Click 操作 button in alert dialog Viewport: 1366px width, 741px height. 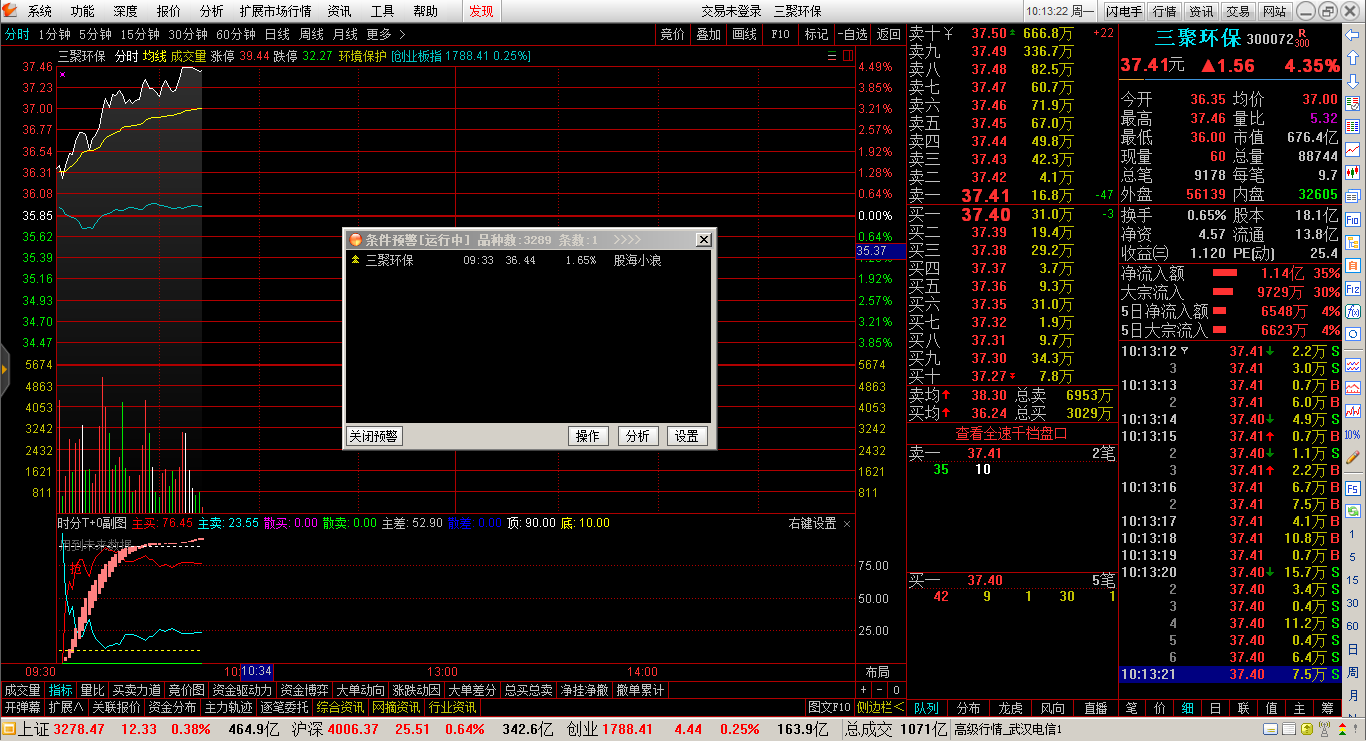pyautogui.click(x=588, y=436)
